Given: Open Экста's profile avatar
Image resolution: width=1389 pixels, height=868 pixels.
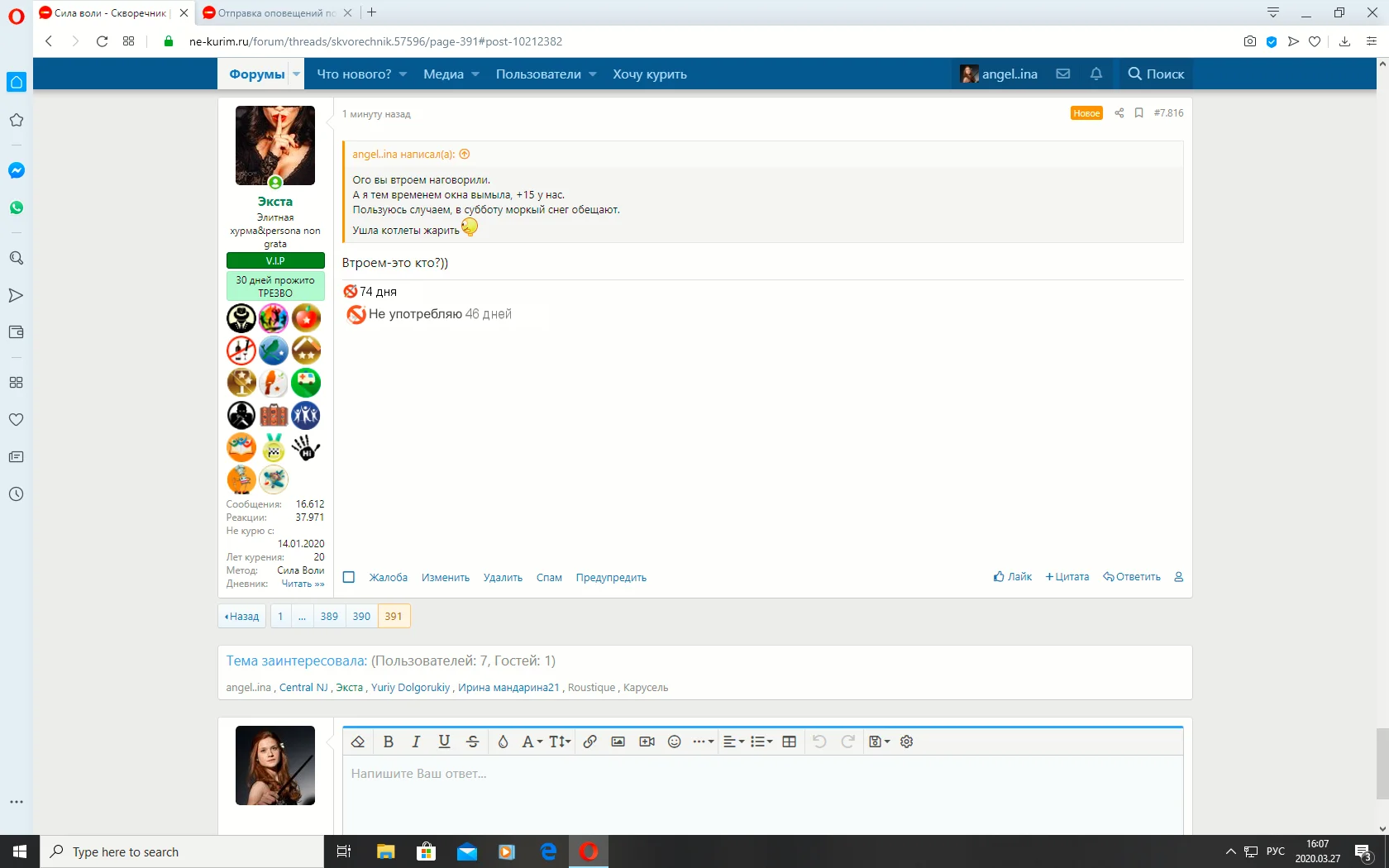Looking at the screenshot, I should point(275,145).
